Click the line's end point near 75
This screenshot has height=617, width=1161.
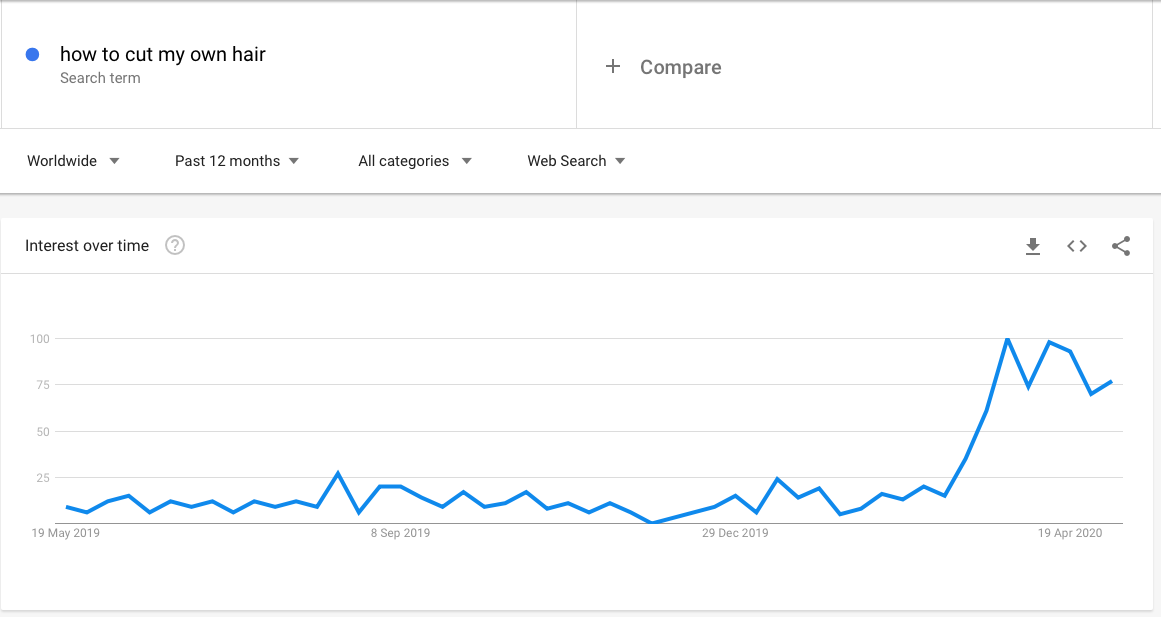click(x=1111, y=381)
